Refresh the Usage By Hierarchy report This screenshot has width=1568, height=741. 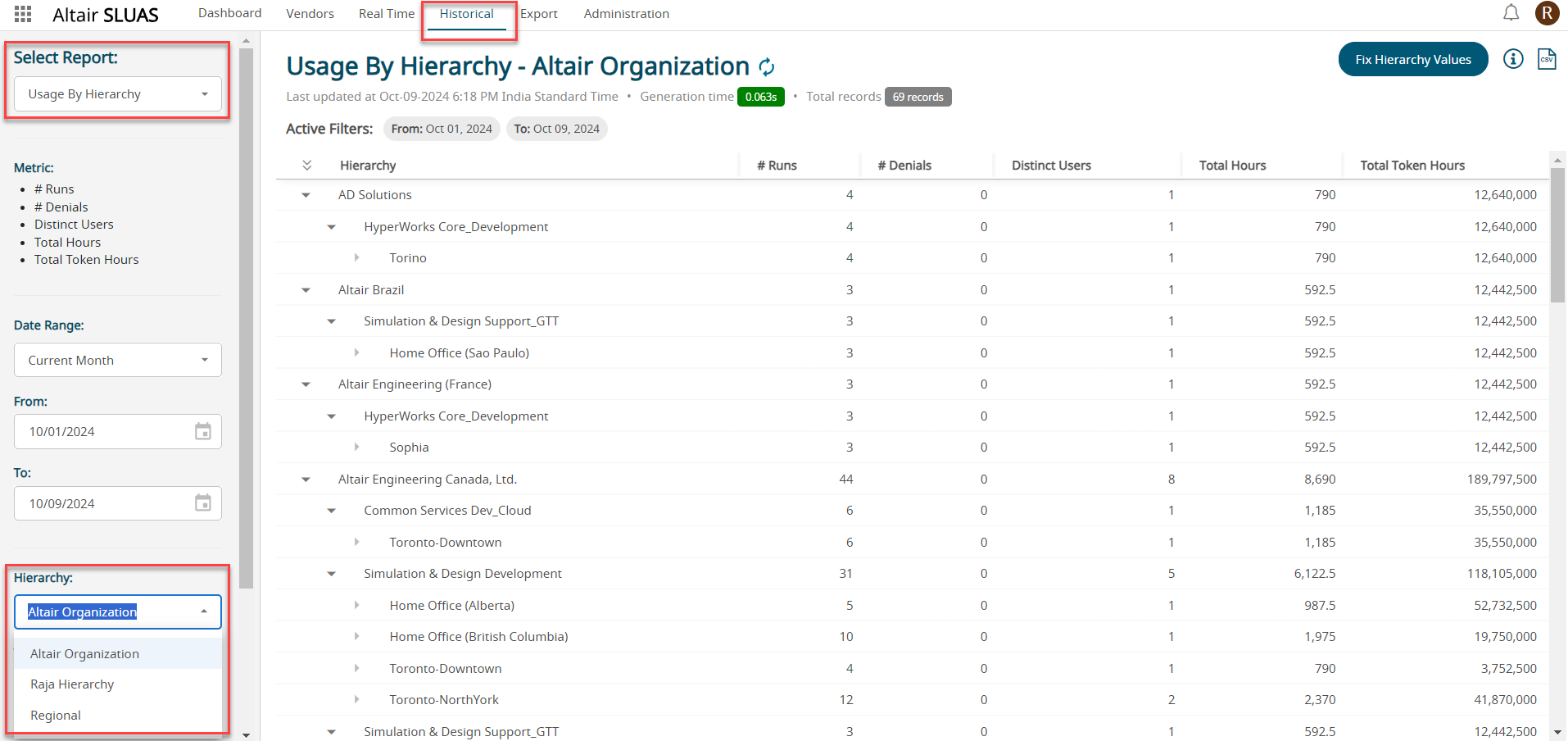[x=767, y=66]
